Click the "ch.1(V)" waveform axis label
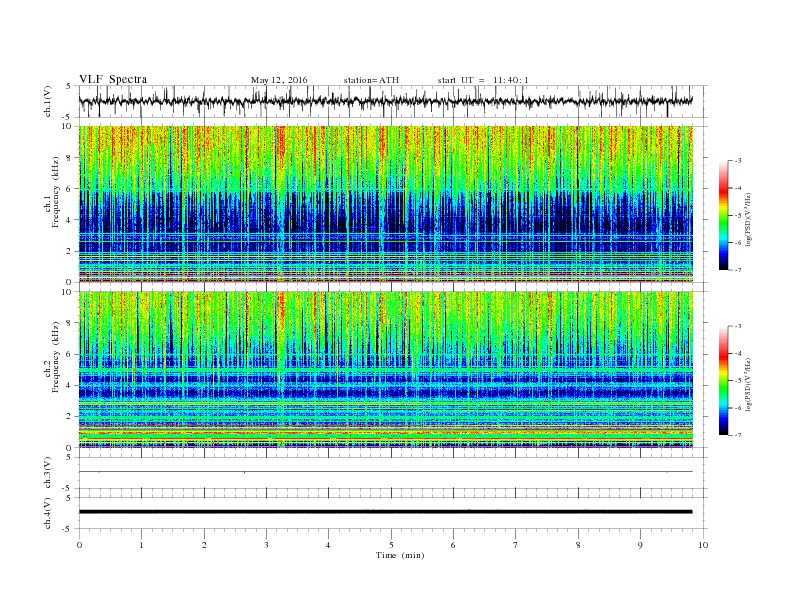Image resolution: width=792 pixels, height=612 pixels. (x=48, y=101)
